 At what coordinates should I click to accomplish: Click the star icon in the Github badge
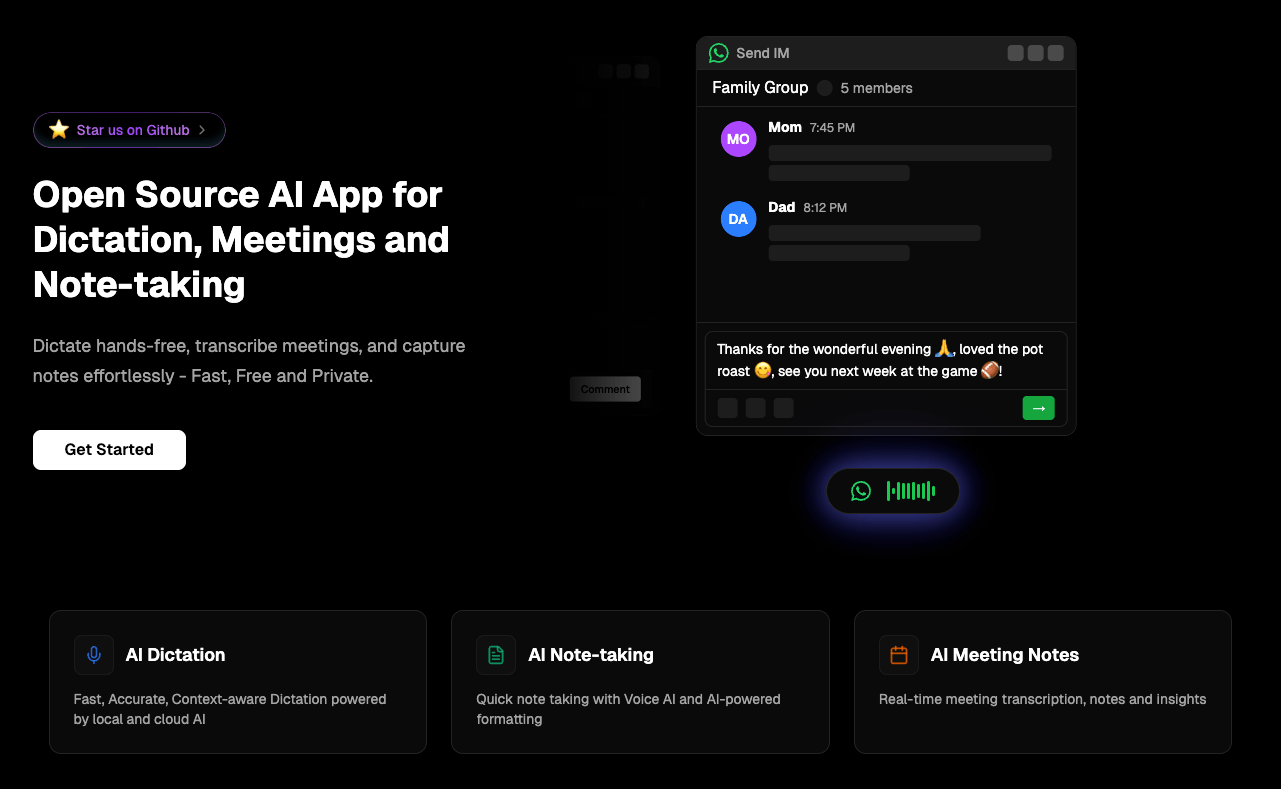point(59,130)
